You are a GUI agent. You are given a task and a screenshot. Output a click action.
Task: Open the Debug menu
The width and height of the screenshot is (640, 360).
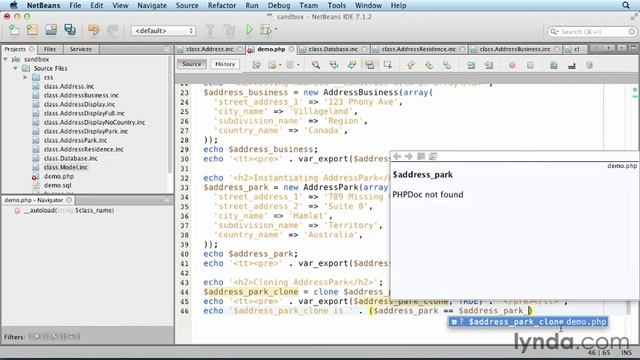279,5
